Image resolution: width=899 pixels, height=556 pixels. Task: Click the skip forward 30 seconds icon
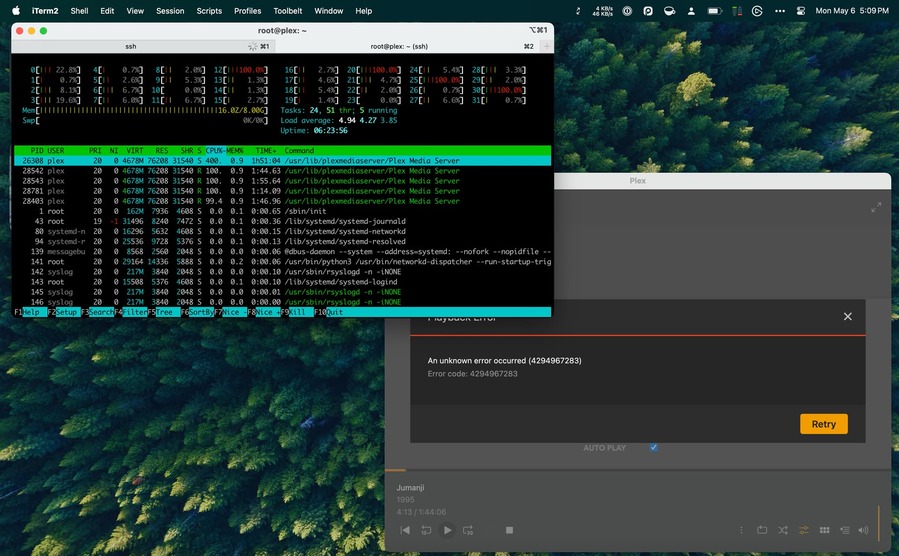pos(468,530)
